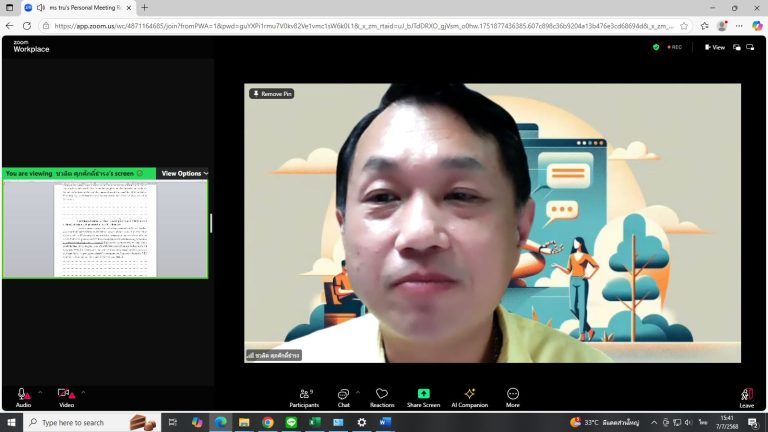This screenshot has width=768, height=432.
Task: Open the View Options dropdown
Action: (184, 173)
